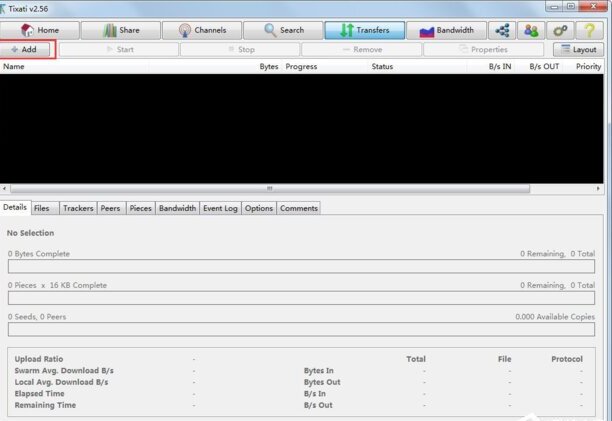Sort by the Priority column header
This screenshot has width=612, height=421.
click(588, 67)
